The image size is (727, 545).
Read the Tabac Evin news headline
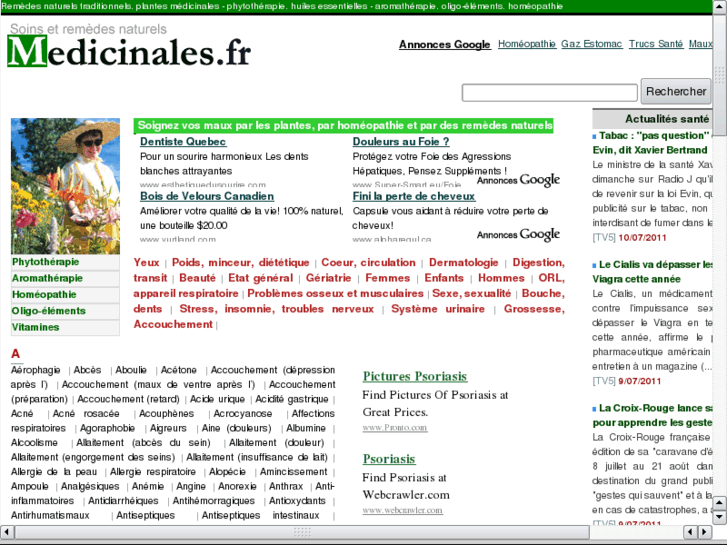(652, 143)
